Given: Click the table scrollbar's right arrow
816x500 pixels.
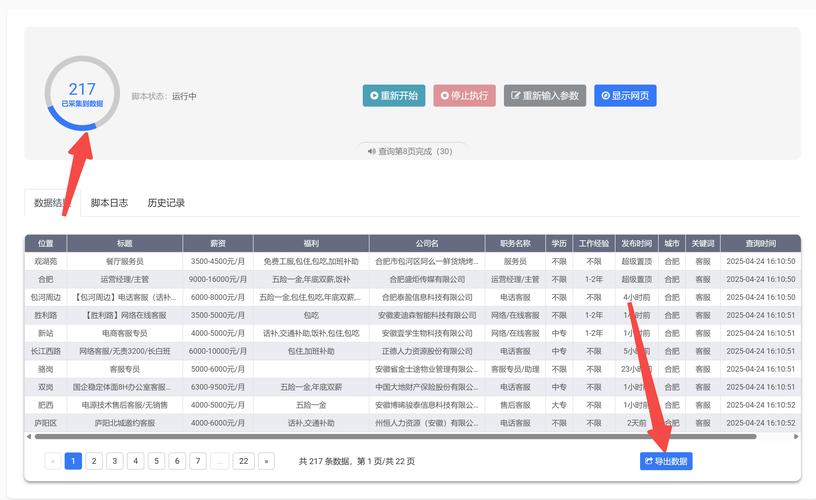Looking at the screenshot, I should (x=797, y=436).
